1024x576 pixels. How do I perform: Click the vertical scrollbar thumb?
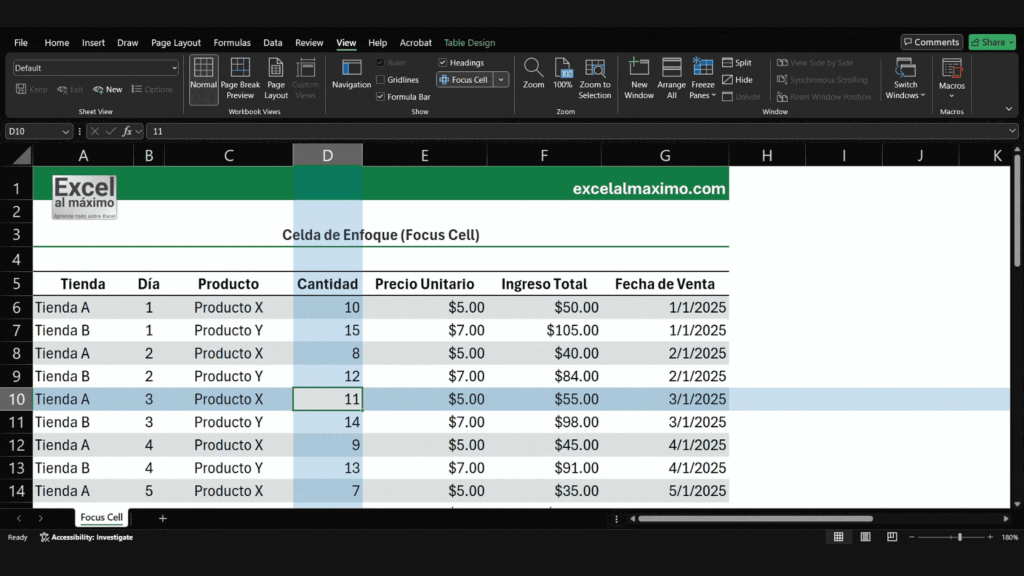click(x=1017, y=210)
